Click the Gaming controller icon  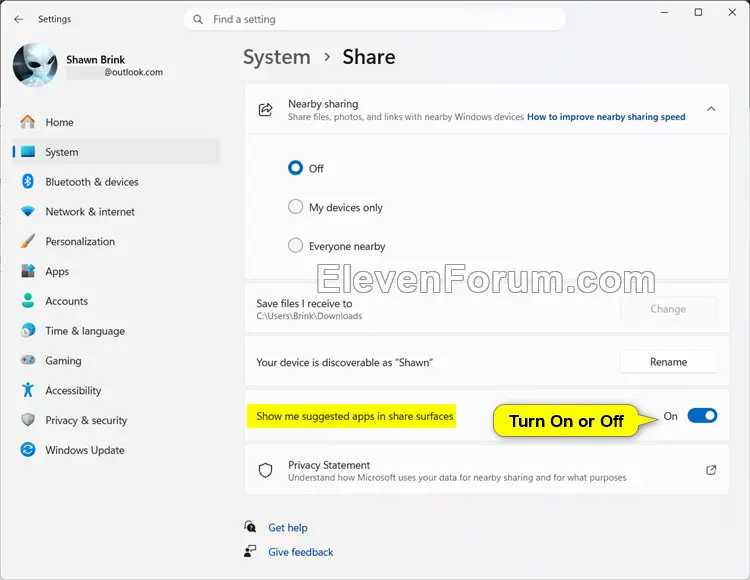(x=28, y=360)
